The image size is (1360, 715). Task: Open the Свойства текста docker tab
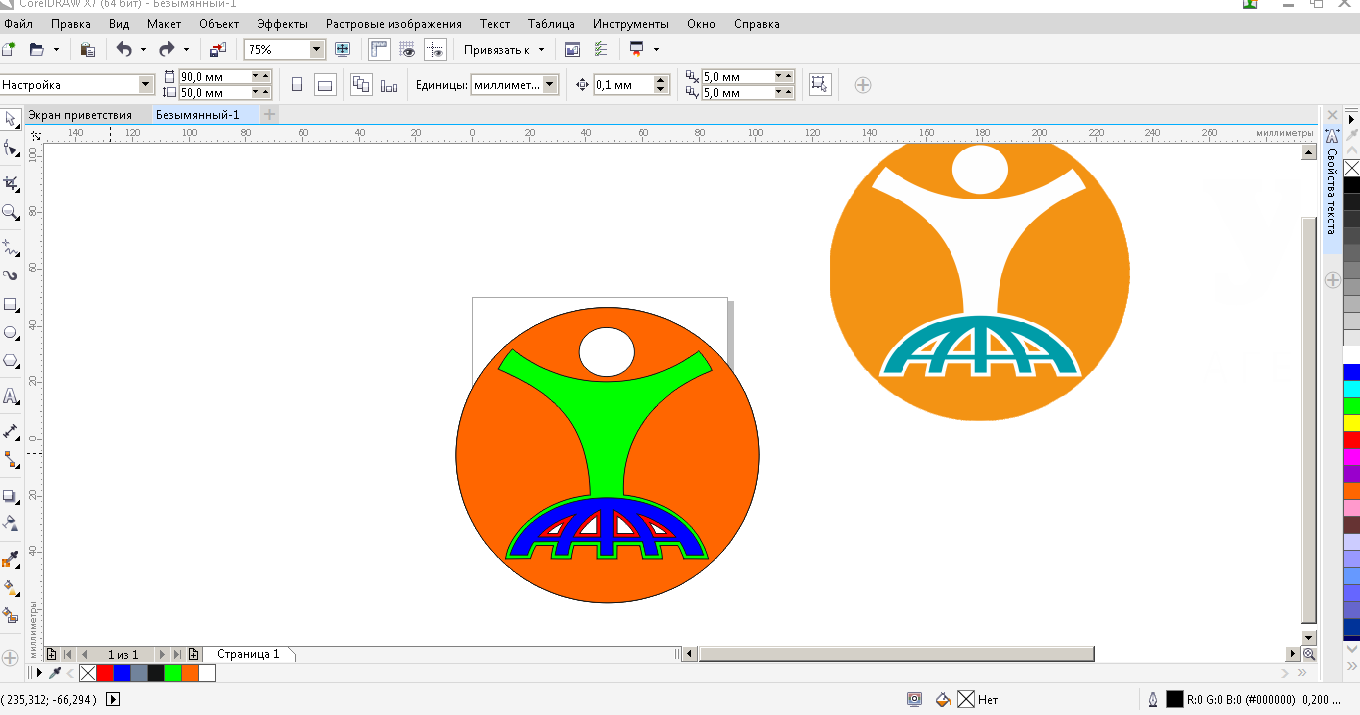(1332, 191)
